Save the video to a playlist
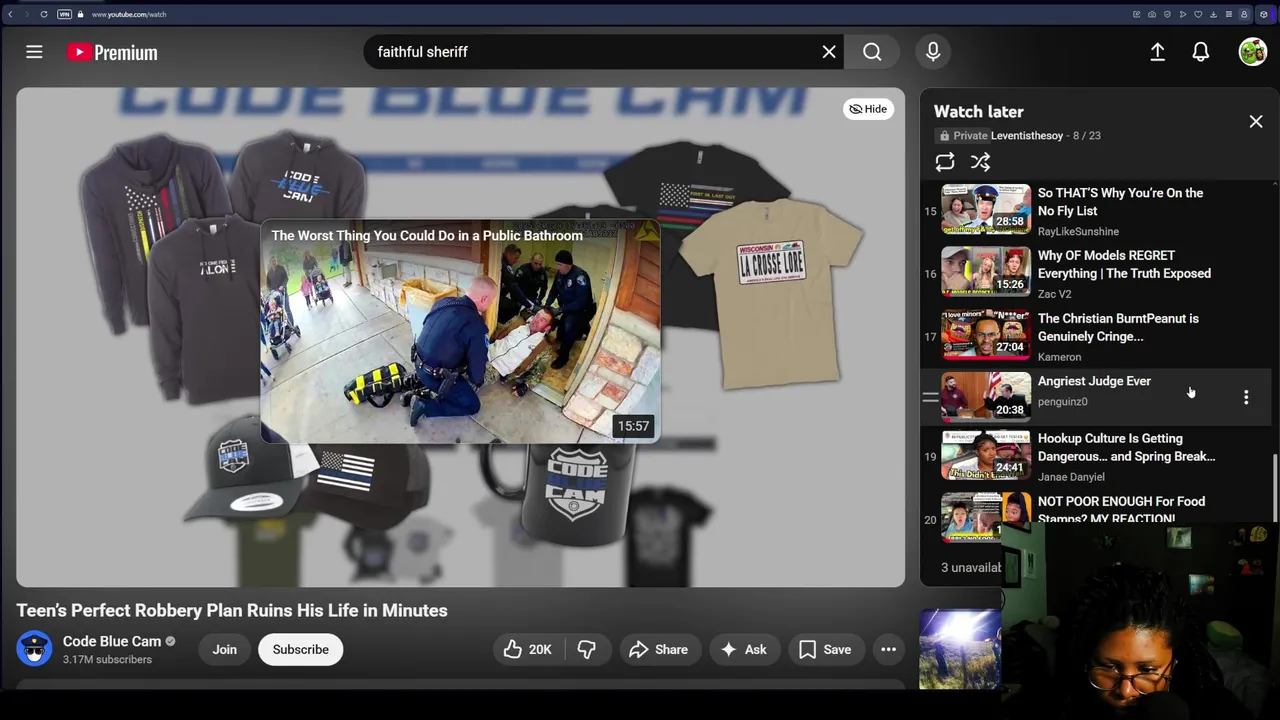Screen dimensions: 1280x720 coord(825,650)
